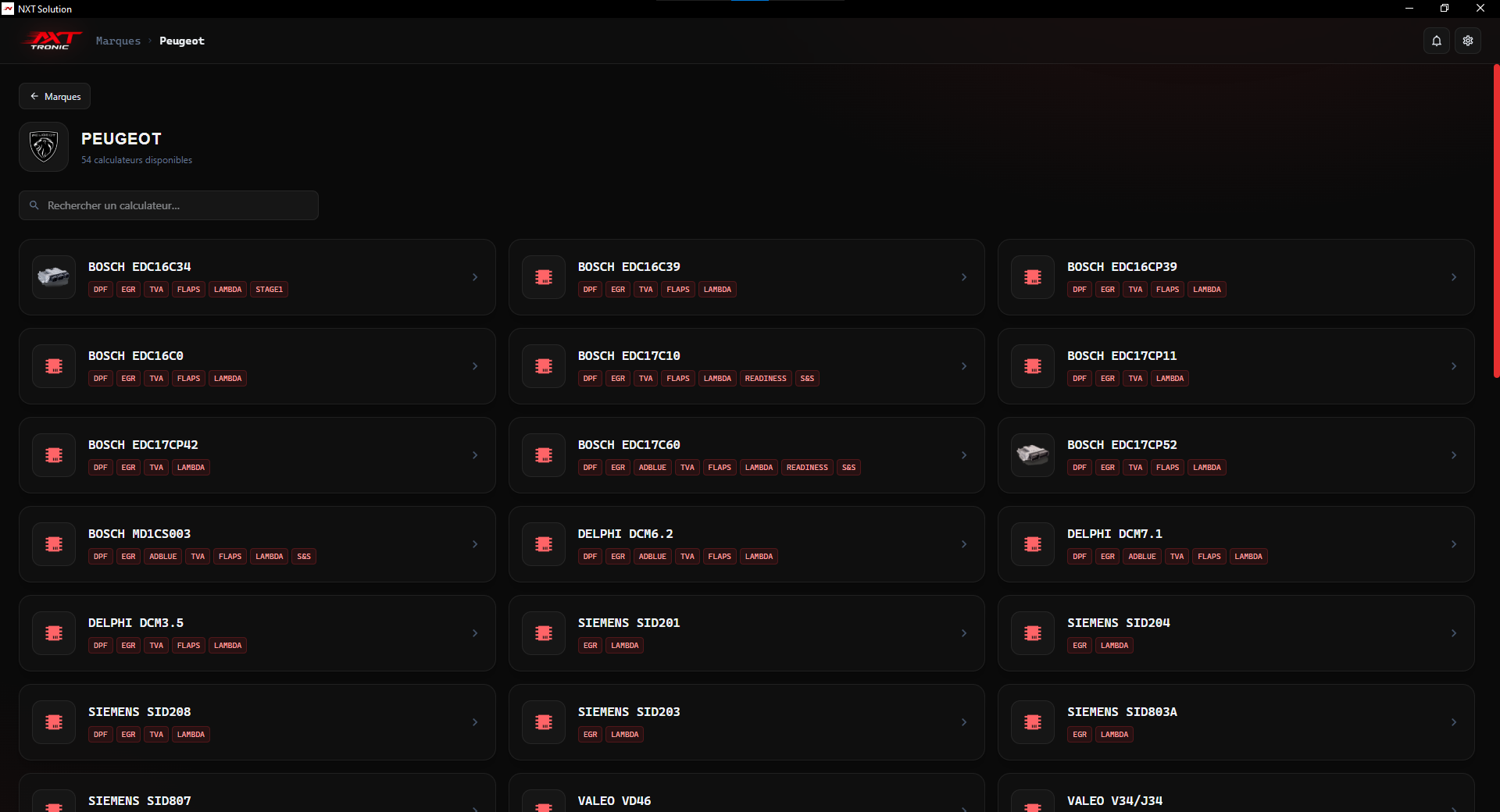This screenshot has height=812, width=1500.
Task: Click the chip icon for SIEMENS SID201
Action: [x=544, y=633]
